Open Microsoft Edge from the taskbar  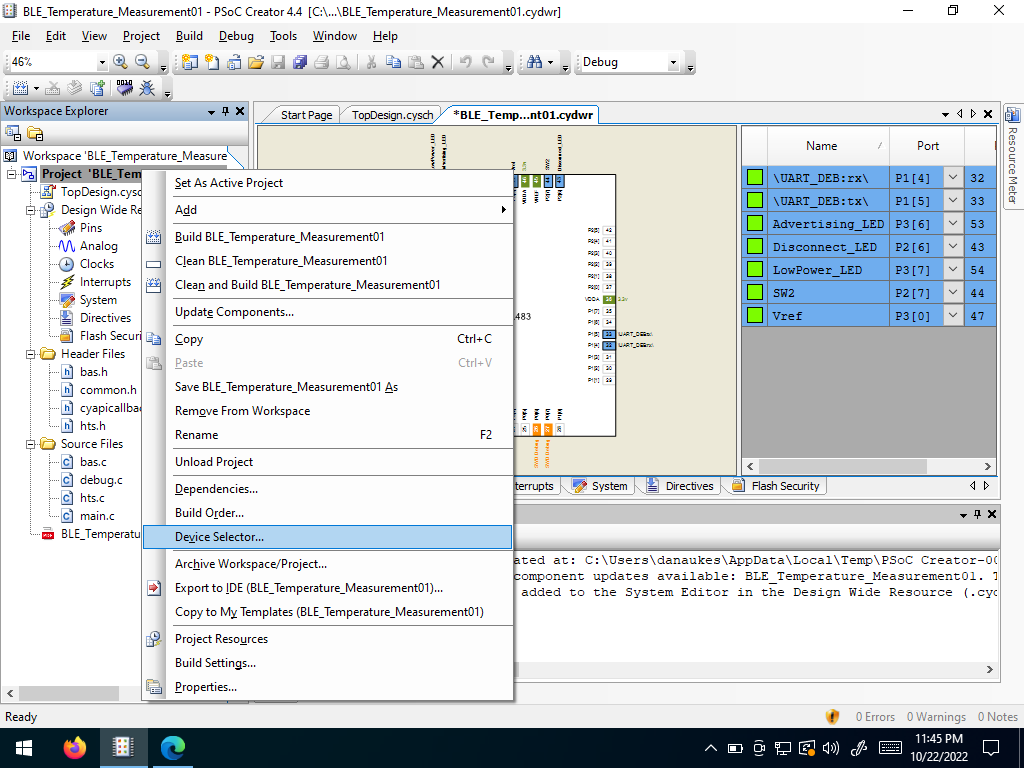click(173, 748)
